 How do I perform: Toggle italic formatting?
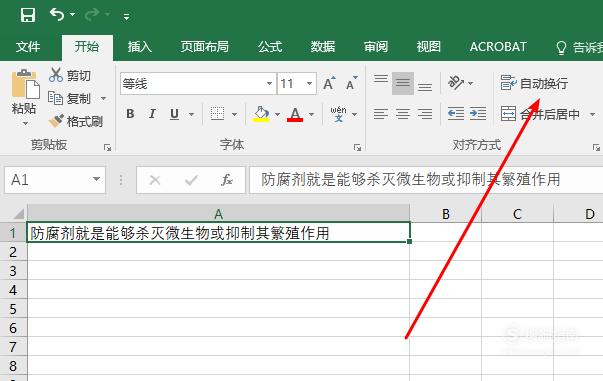pyautogui.click(x=152, y=114)
